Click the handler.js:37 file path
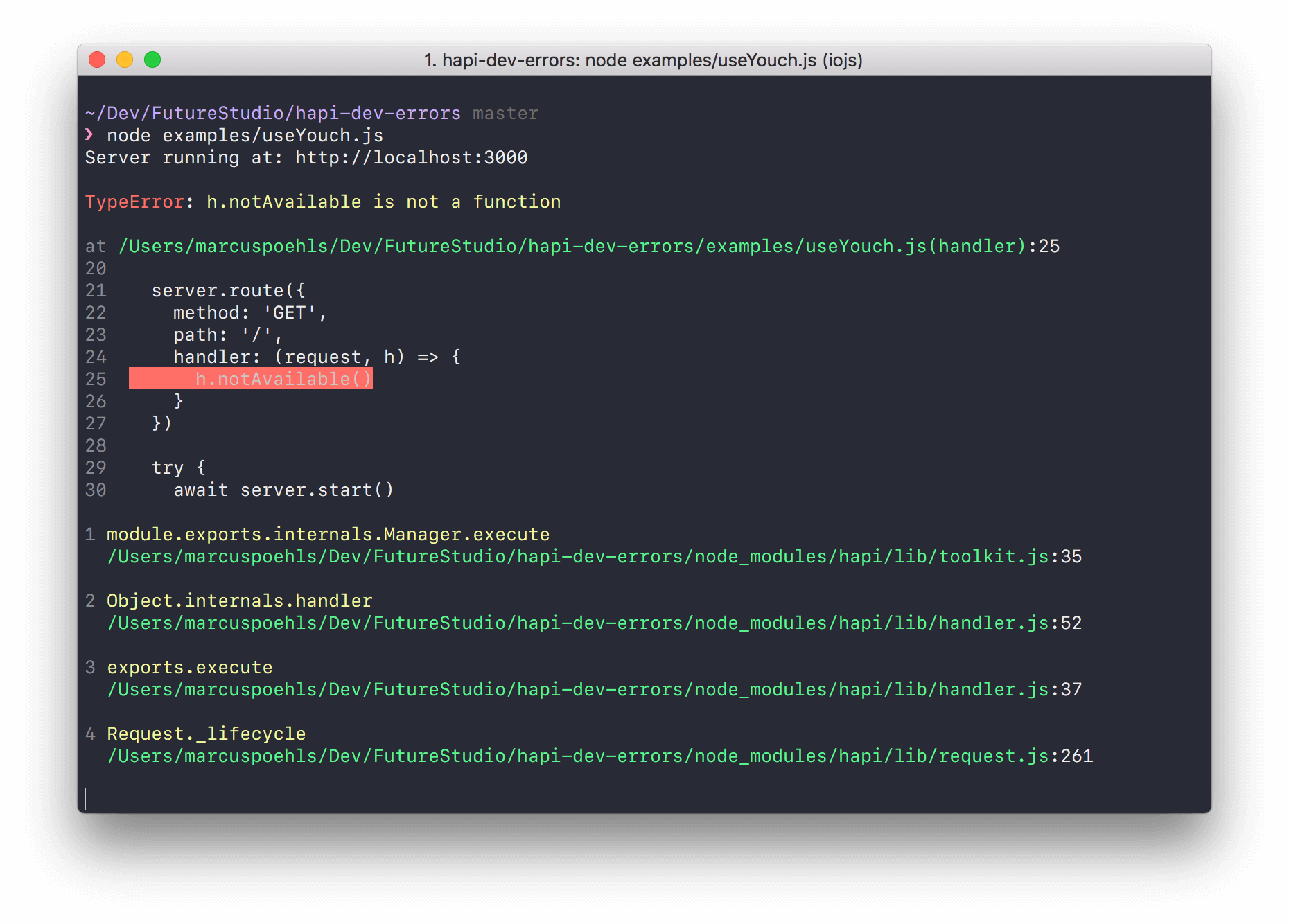This screenshot has width=1289, height=924. pos(595,689)
